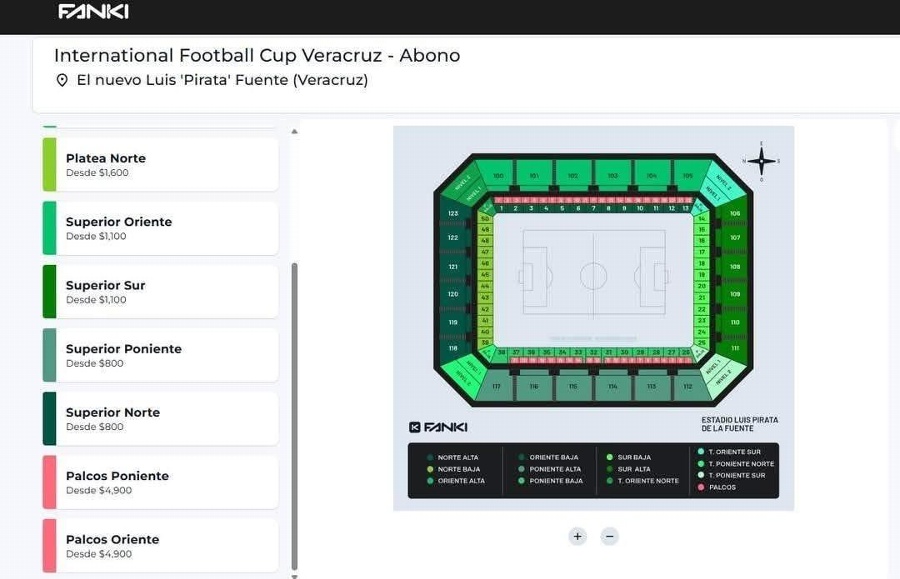Click the Fanki logo in header

coord(94,11)
